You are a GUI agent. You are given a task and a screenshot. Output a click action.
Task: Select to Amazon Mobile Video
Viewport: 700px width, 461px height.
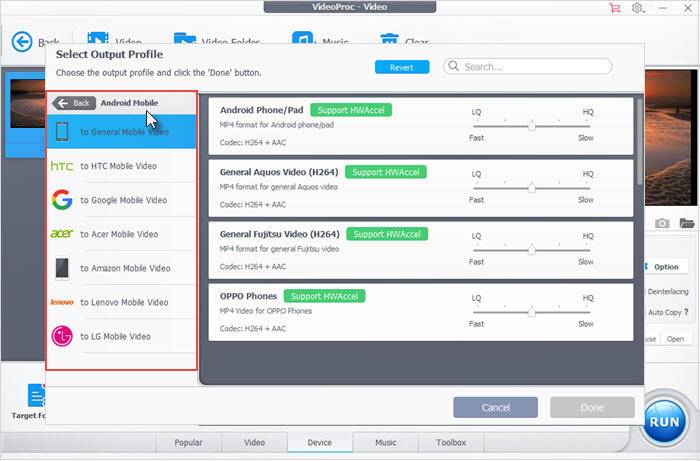121,268
